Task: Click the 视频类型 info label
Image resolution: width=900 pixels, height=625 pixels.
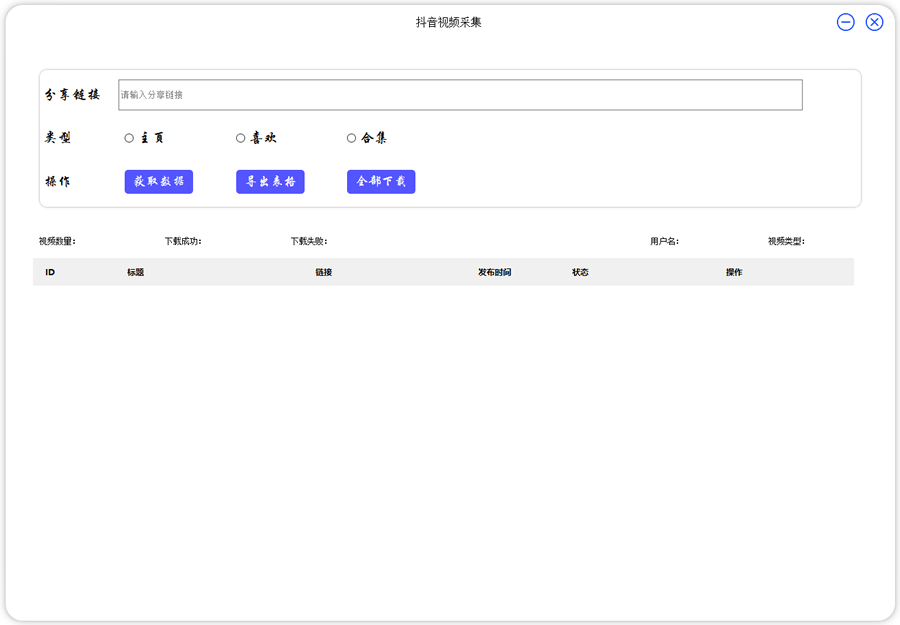Action: [x=786, y=241]
